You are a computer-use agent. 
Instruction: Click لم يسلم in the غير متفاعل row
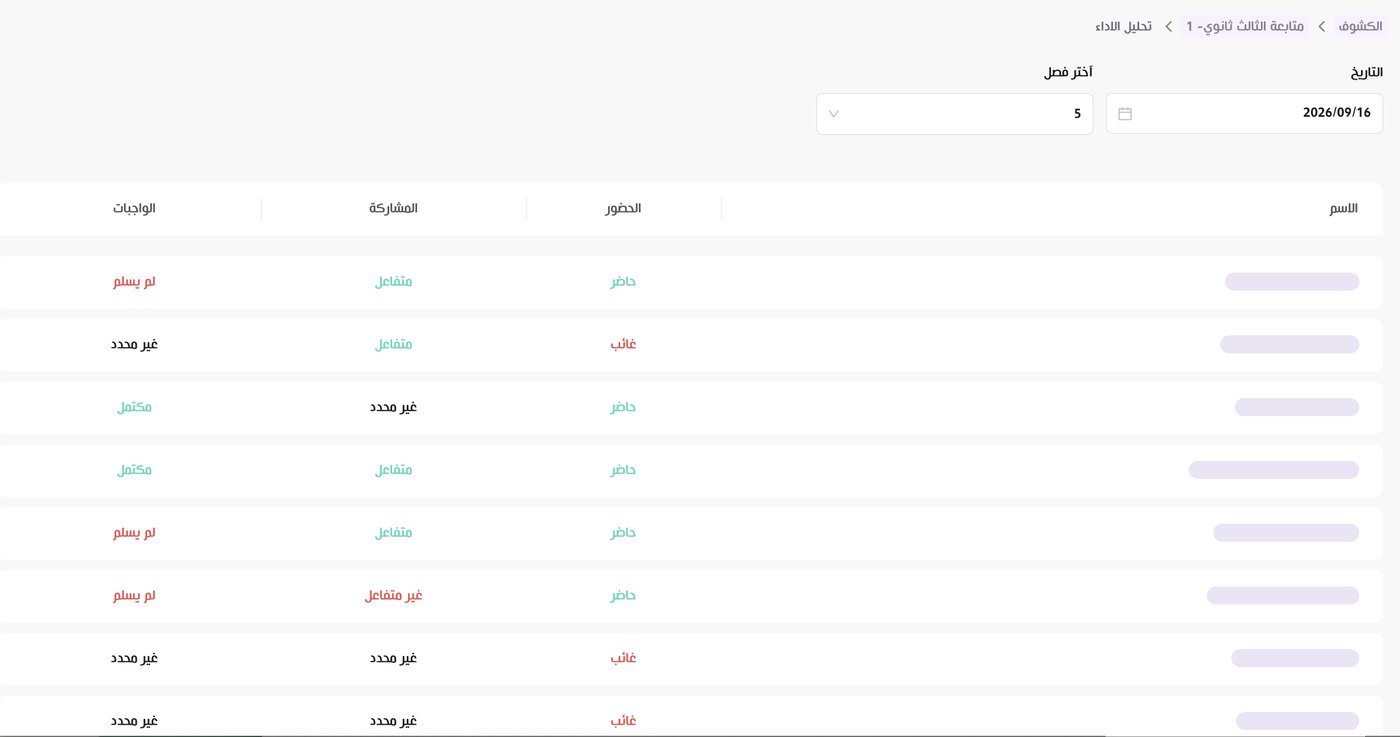pos(134,596)
